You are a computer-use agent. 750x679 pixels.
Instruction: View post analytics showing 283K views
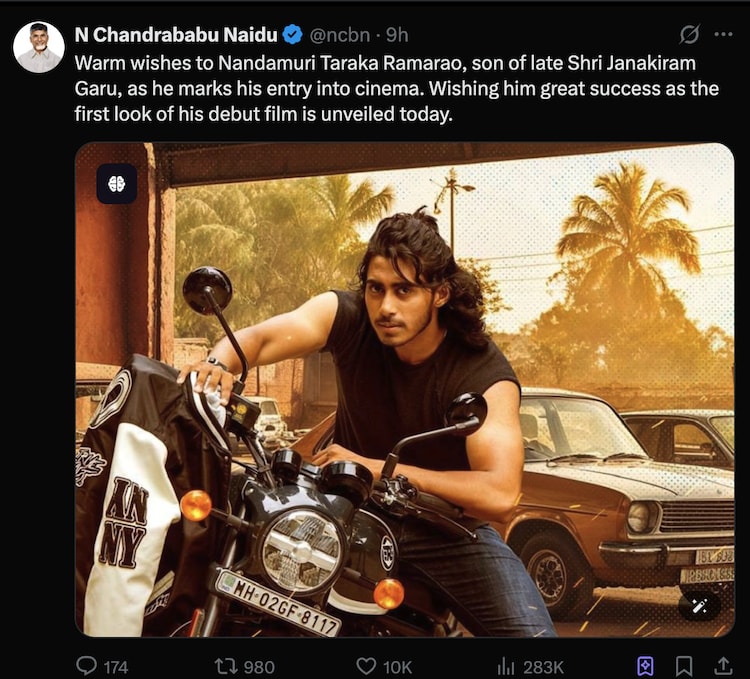point(506,665)
